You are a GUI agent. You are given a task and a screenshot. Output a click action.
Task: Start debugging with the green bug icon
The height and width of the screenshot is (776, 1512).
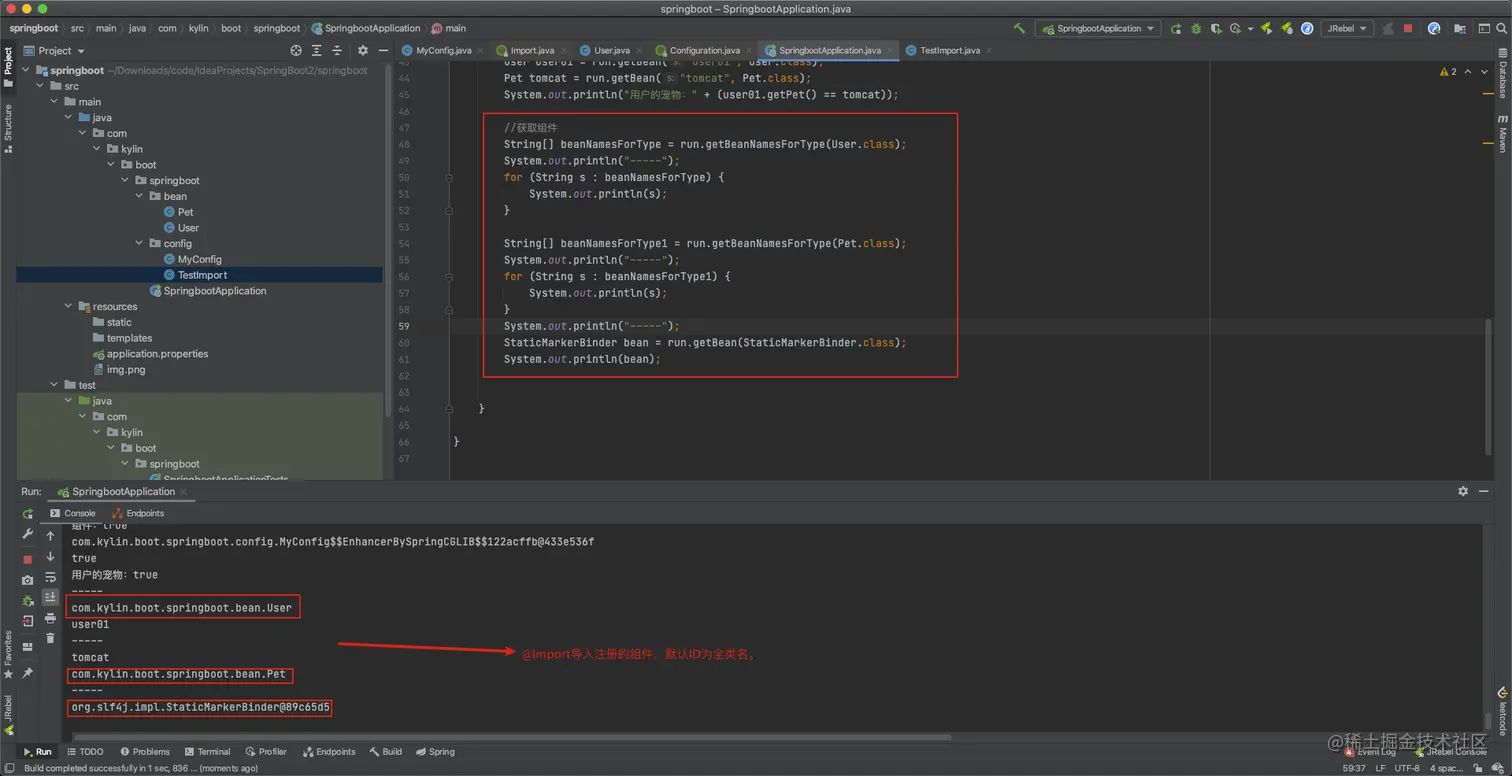tap(1196, 29)
